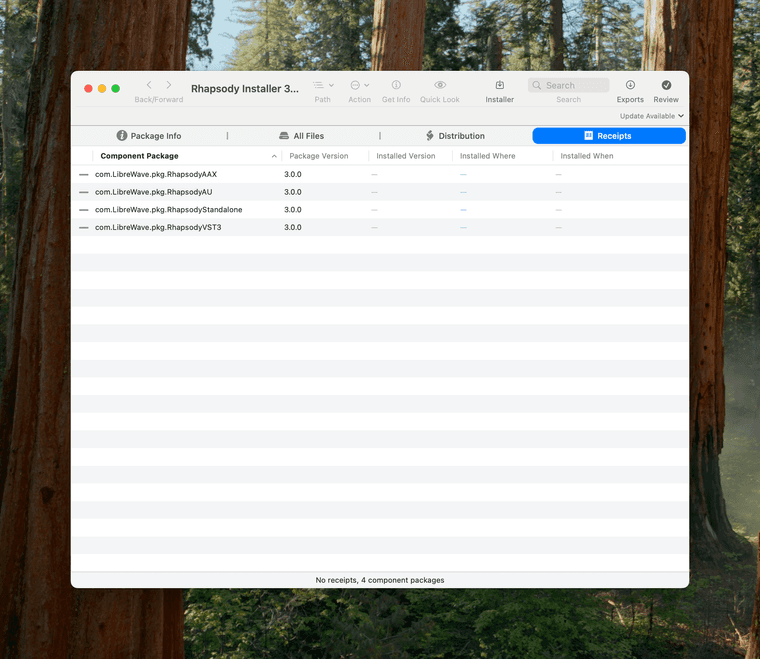Sort by Installed When column

[586, 156]
